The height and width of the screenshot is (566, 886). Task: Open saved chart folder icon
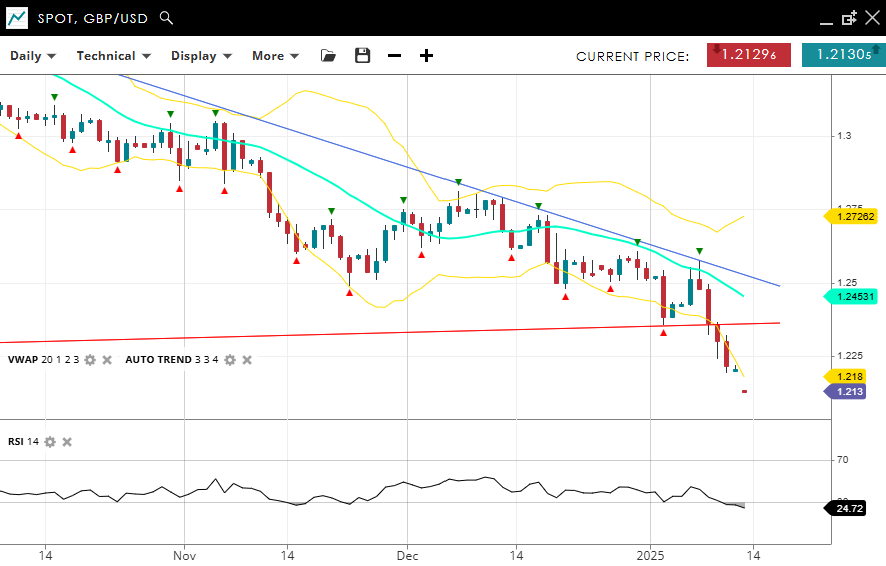point(328,56)
